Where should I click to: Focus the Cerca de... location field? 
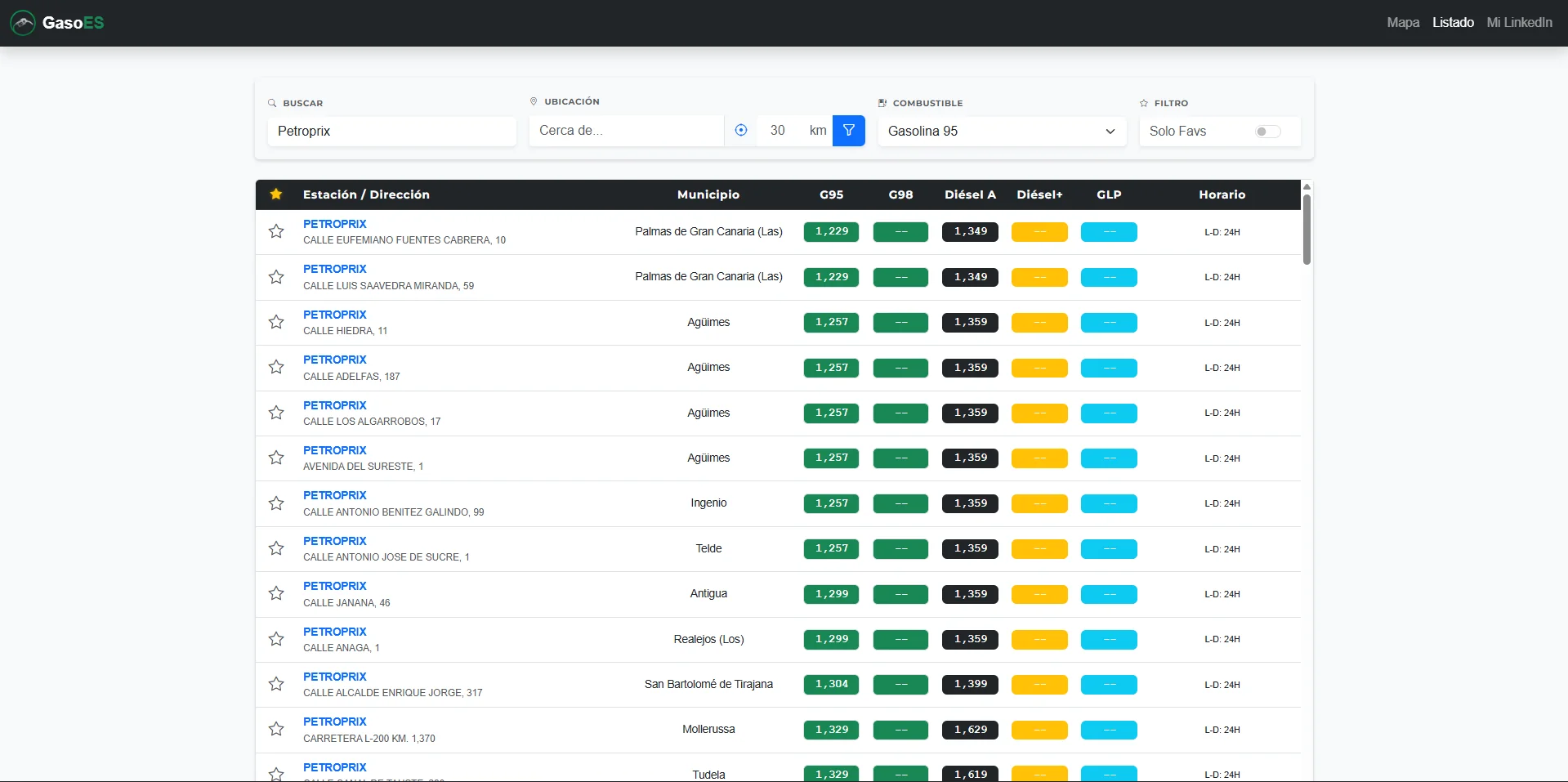(627, 131)
